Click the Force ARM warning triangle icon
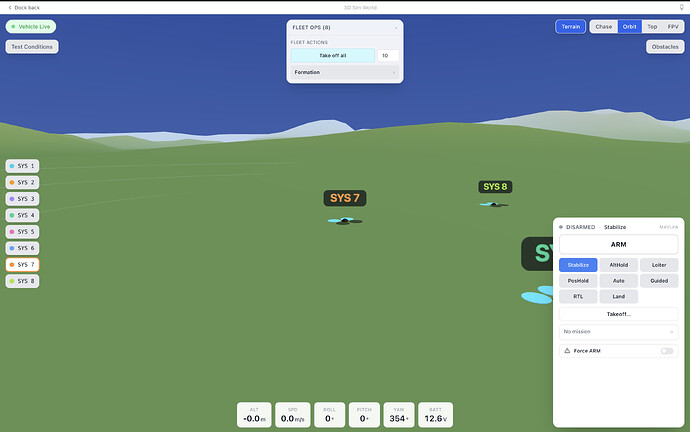This screenshot has height=432, width=690. 567,351
